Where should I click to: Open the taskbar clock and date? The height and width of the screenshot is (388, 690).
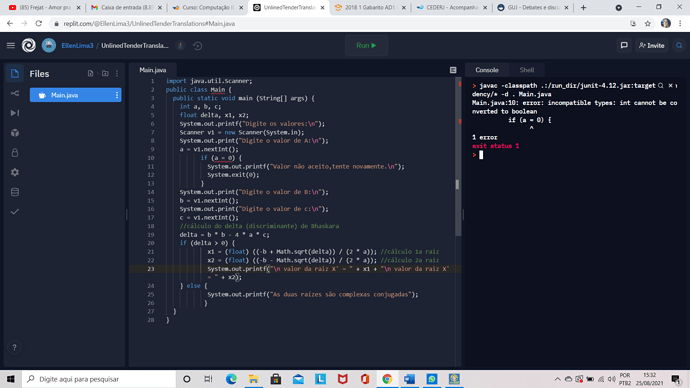pyautogui.click(x=650, y=379)
